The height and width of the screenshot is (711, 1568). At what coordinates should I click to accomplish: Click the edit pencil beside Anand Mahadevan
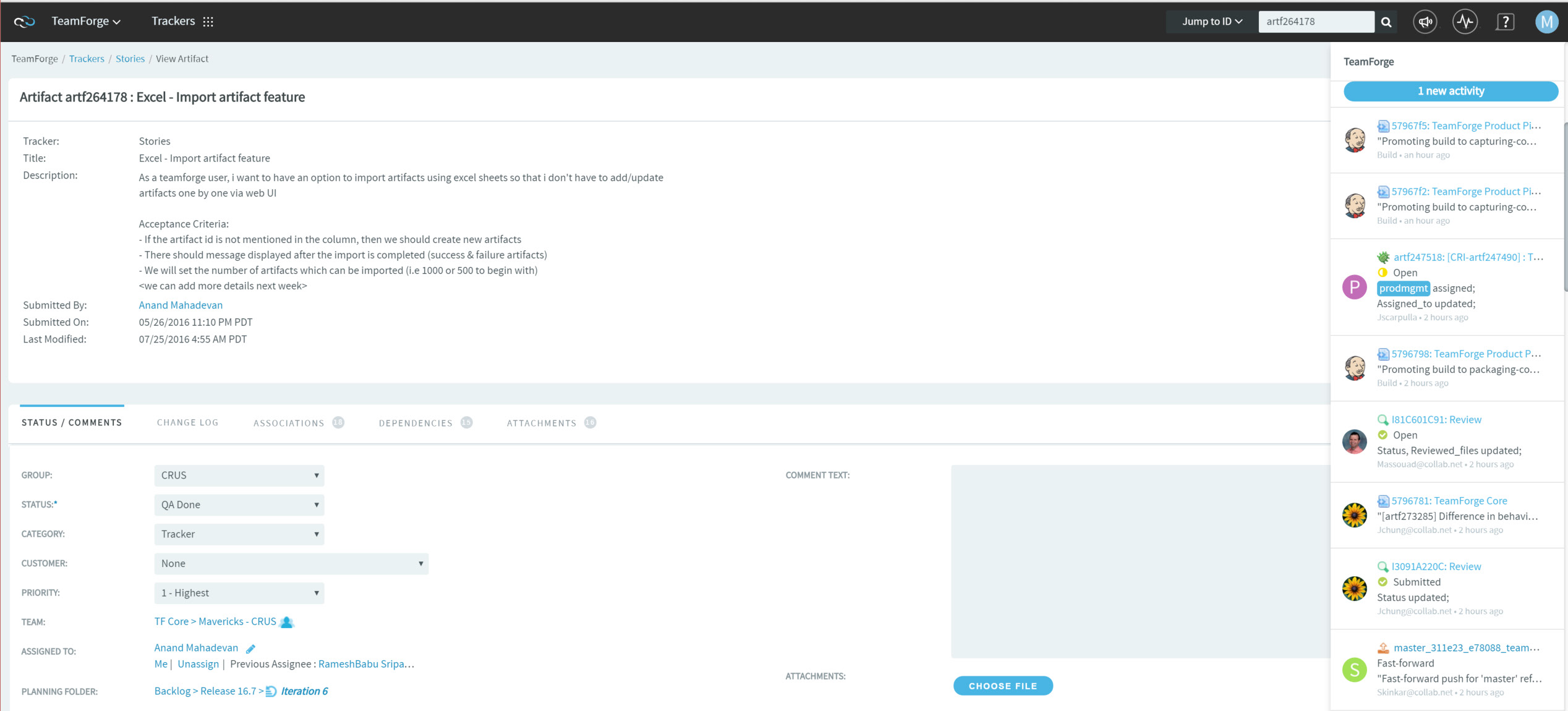pyautogui.click(x=250, y=649)
